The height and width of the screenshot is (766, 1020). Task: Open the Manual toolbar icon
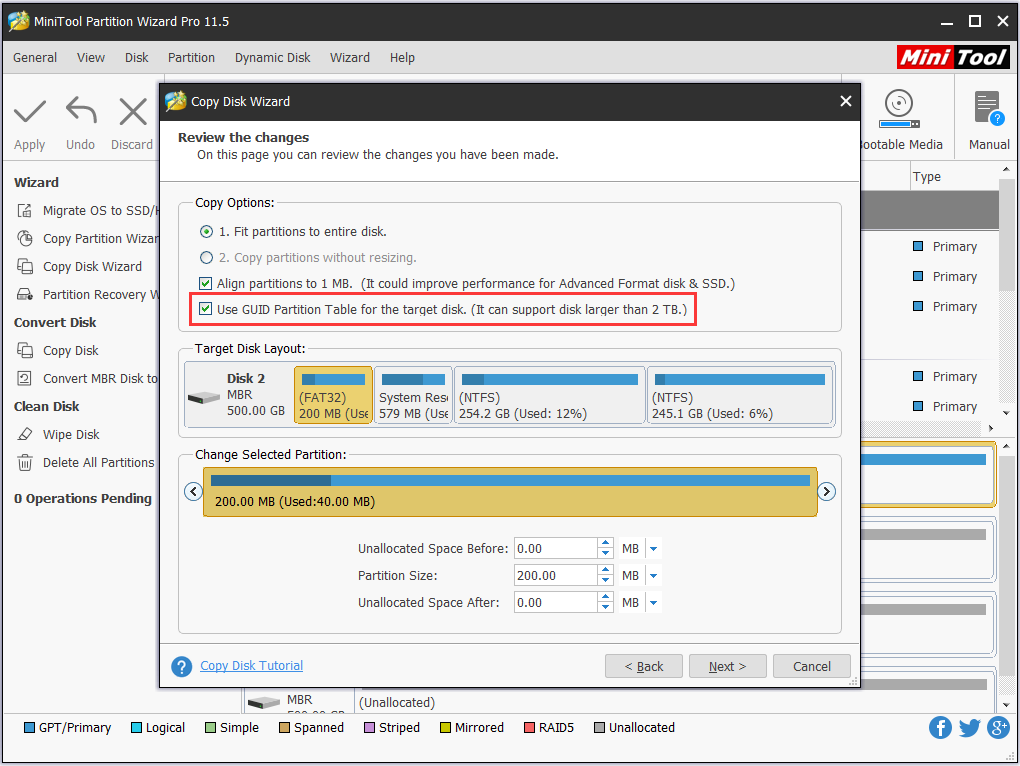point(988,108)
